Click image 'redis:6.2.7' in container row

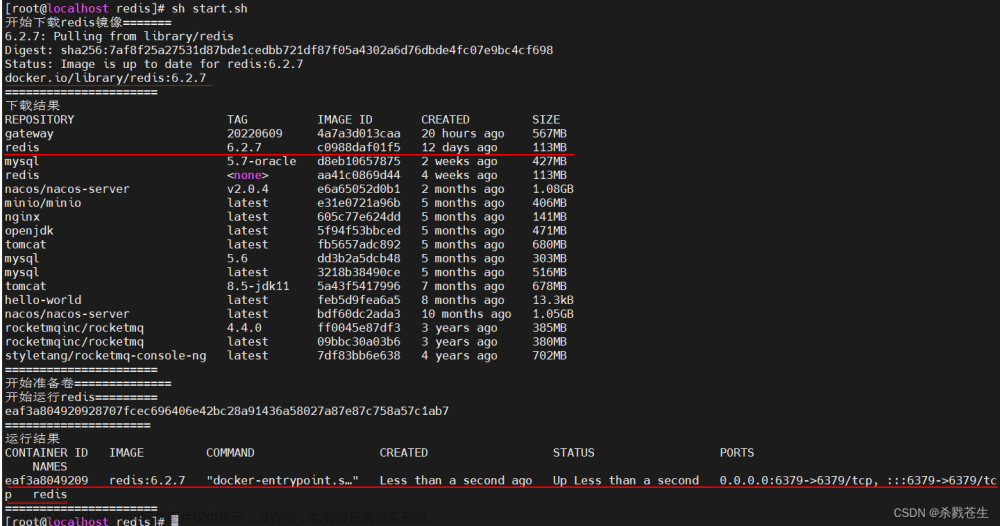coord(147,480)
